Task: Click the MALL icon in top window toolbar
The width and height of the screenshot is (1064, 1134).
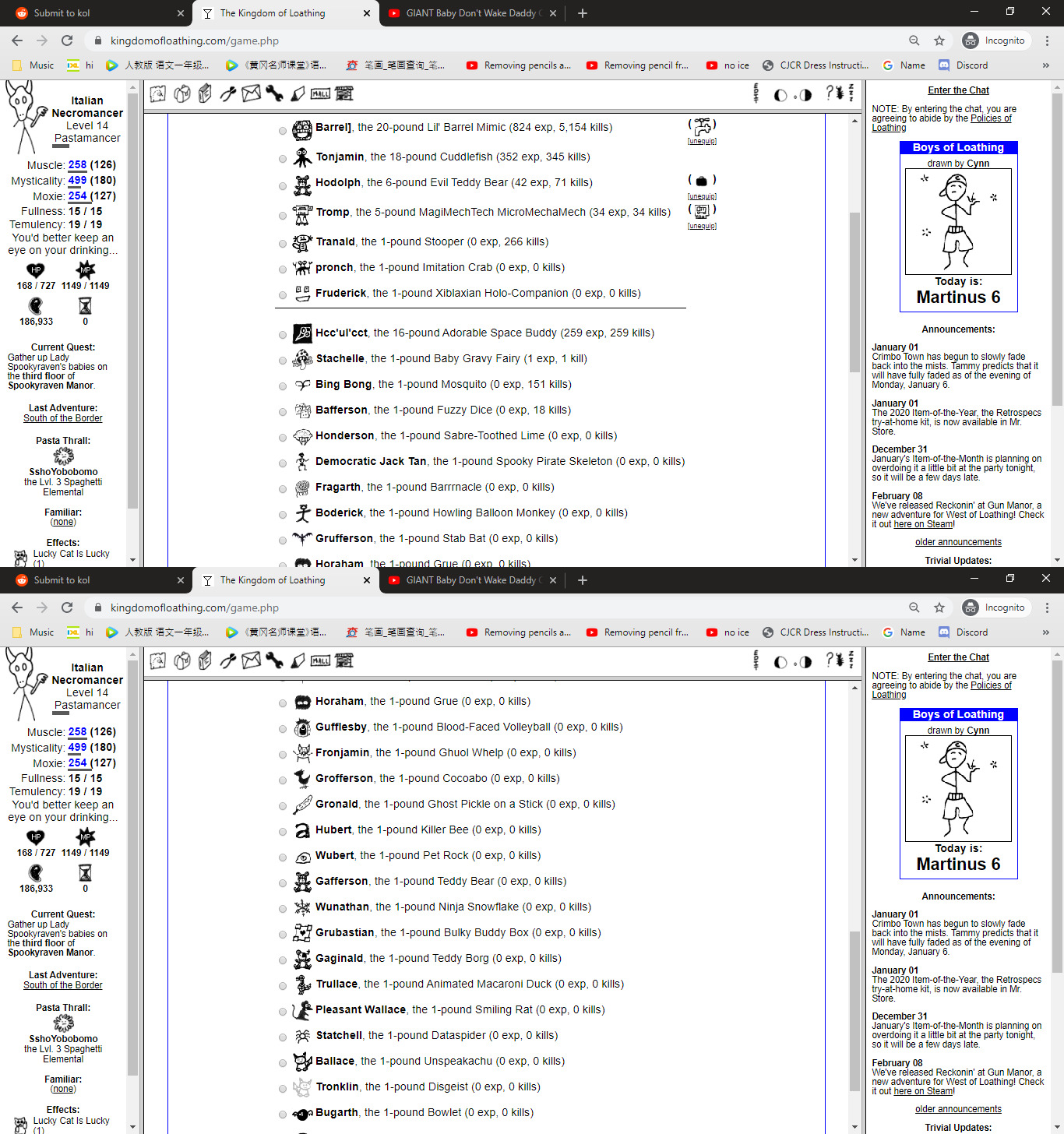Action: click(x=321, y=94)
